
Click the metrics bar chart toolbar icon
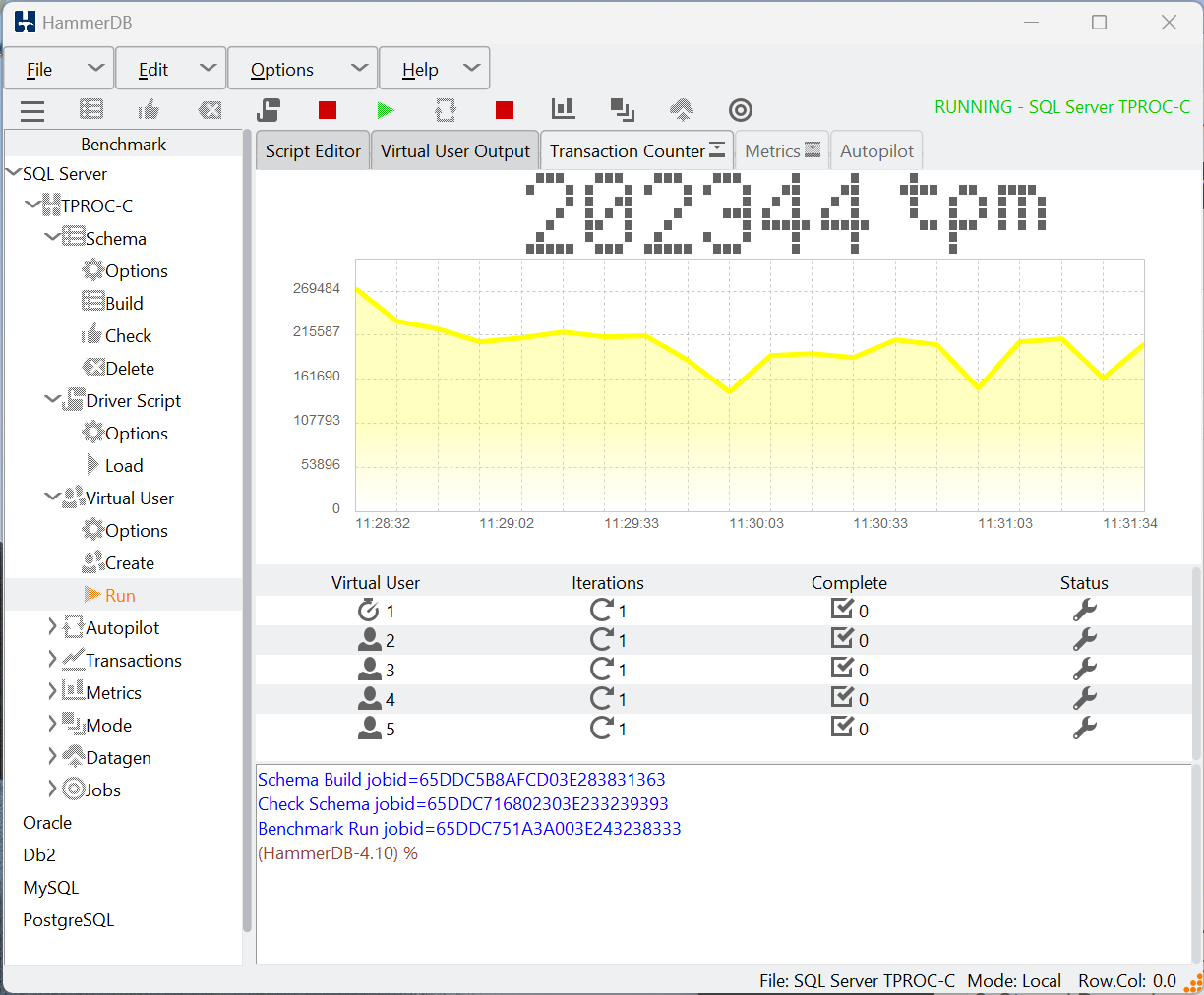tap(564, 109)
